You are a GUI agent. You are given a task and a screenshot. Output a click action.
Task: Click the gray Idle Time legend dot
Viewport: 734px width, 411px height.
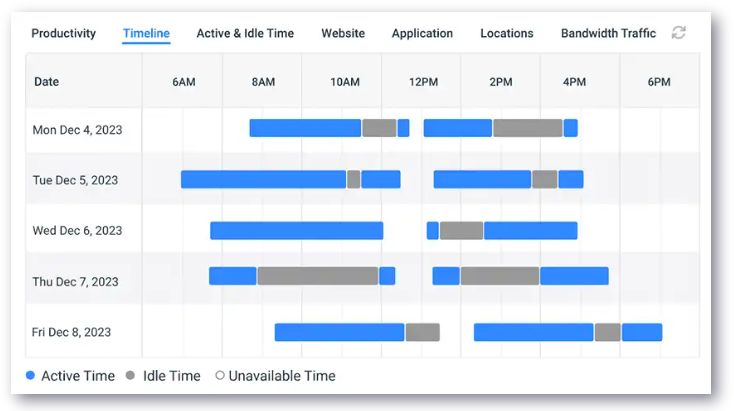pos(131,375)
